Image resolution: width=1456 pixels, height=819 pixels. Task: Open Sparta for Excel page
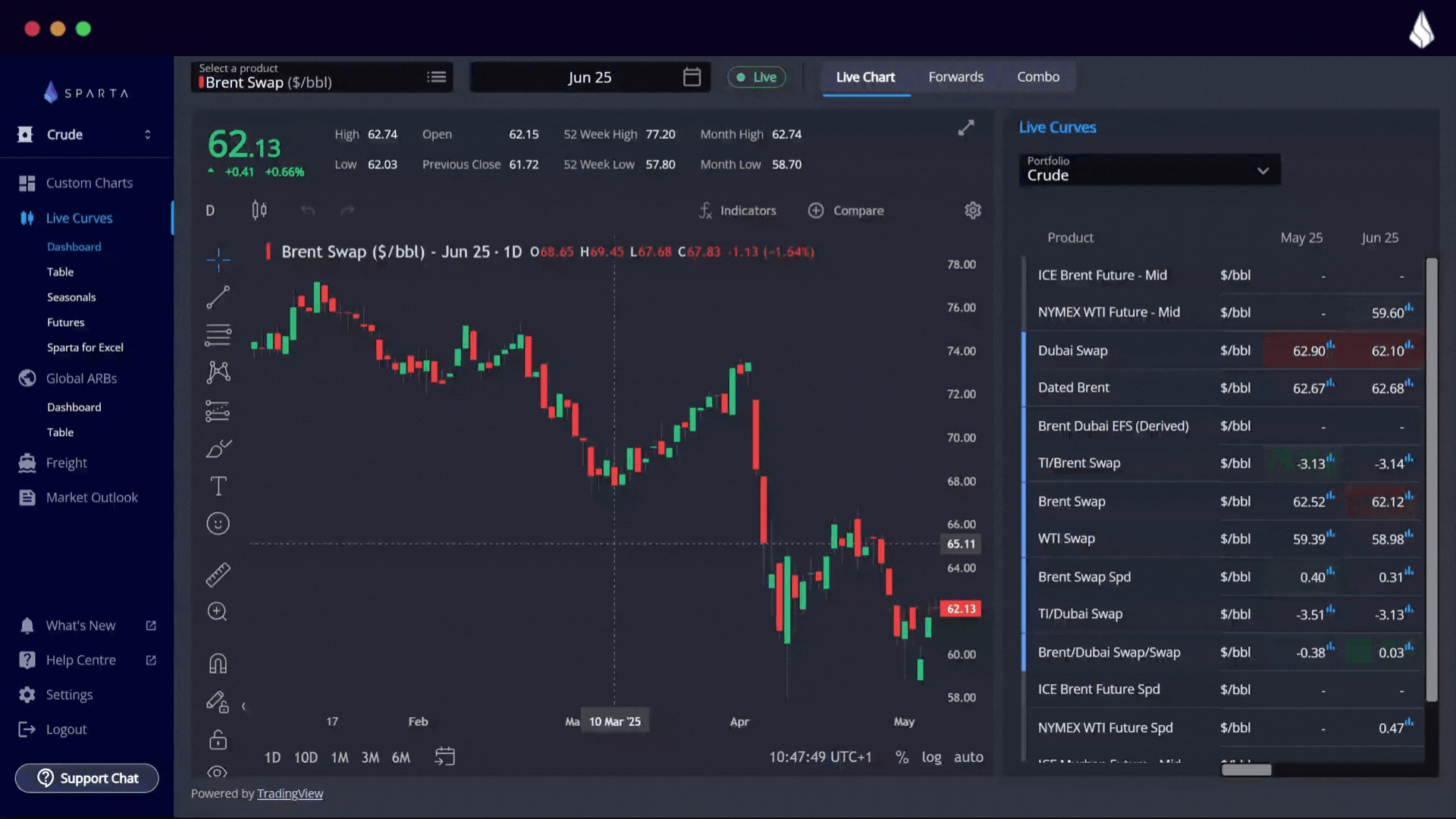pyautogui.click(x=85, y=347)
